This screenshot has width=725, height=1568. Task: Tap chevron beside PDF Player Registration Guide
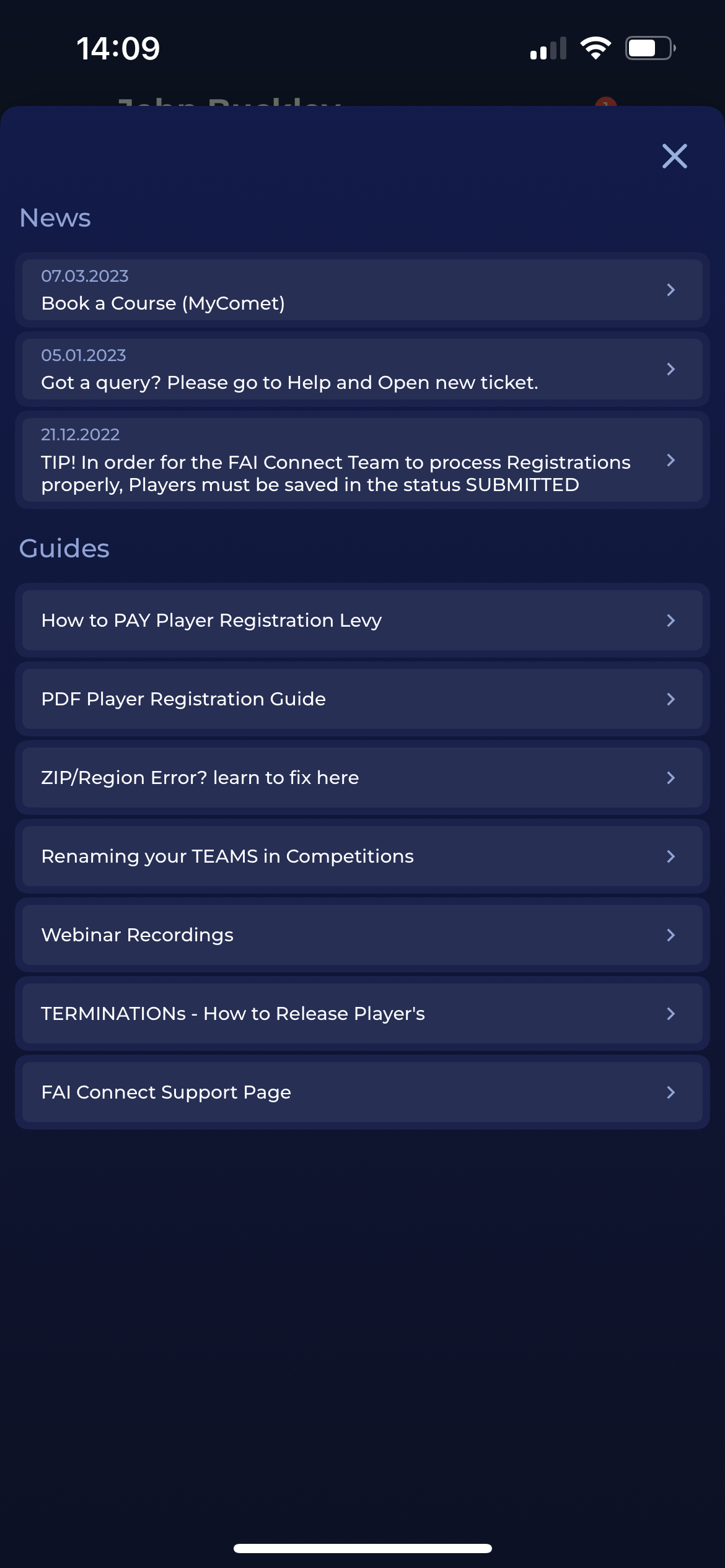pyautogui.click(x=670, y=699)
